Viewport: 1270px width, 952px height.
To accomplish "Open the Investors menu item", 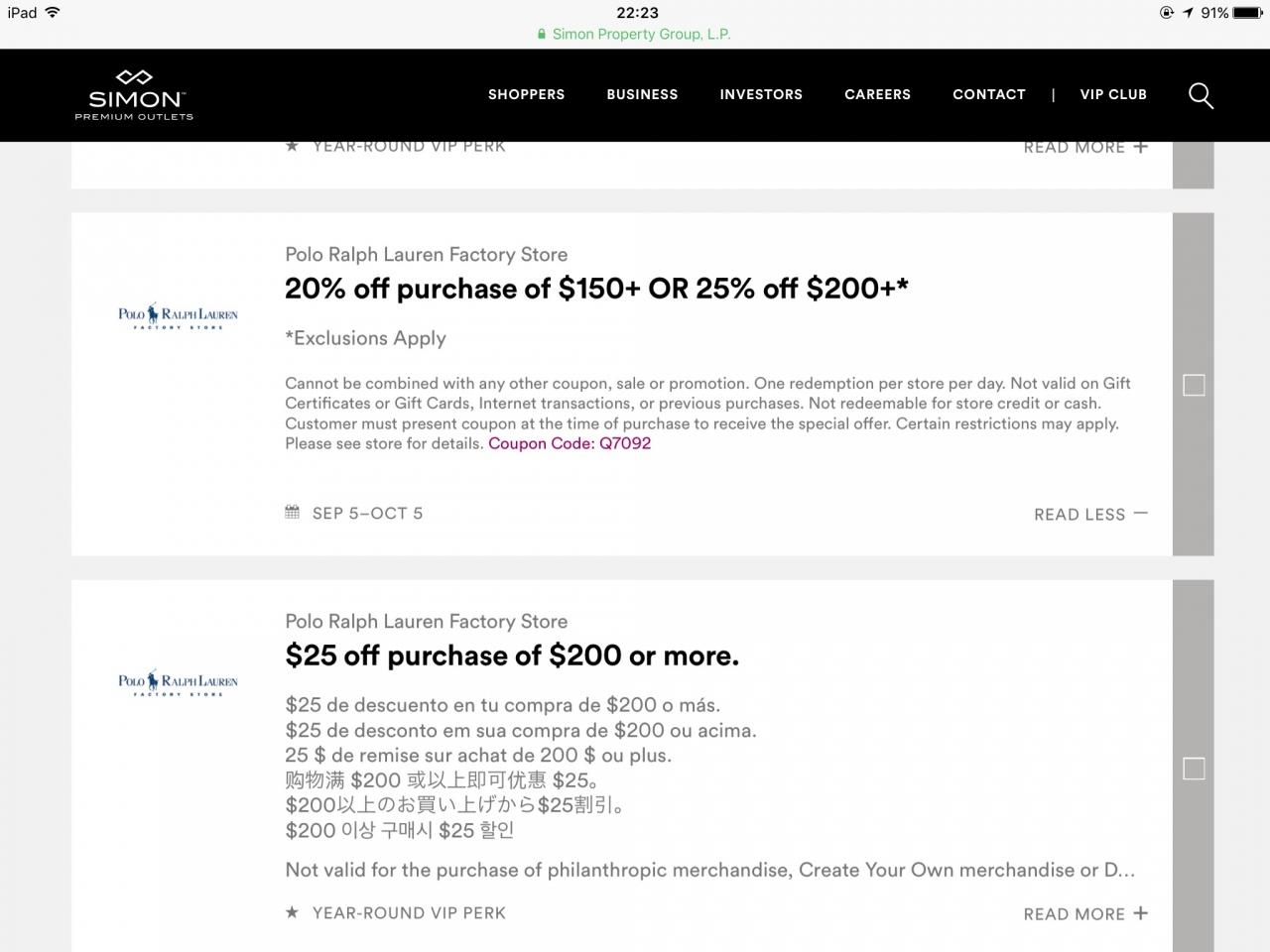I will tap(761, 94).
